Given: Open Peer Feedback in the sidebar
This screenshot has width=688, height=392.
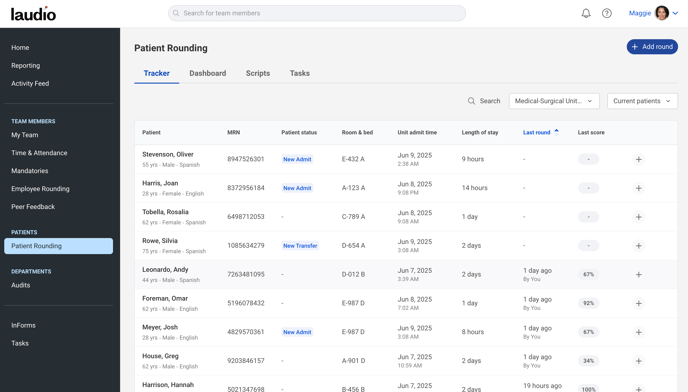Looking at the screenshot, I should click(33, 207).
